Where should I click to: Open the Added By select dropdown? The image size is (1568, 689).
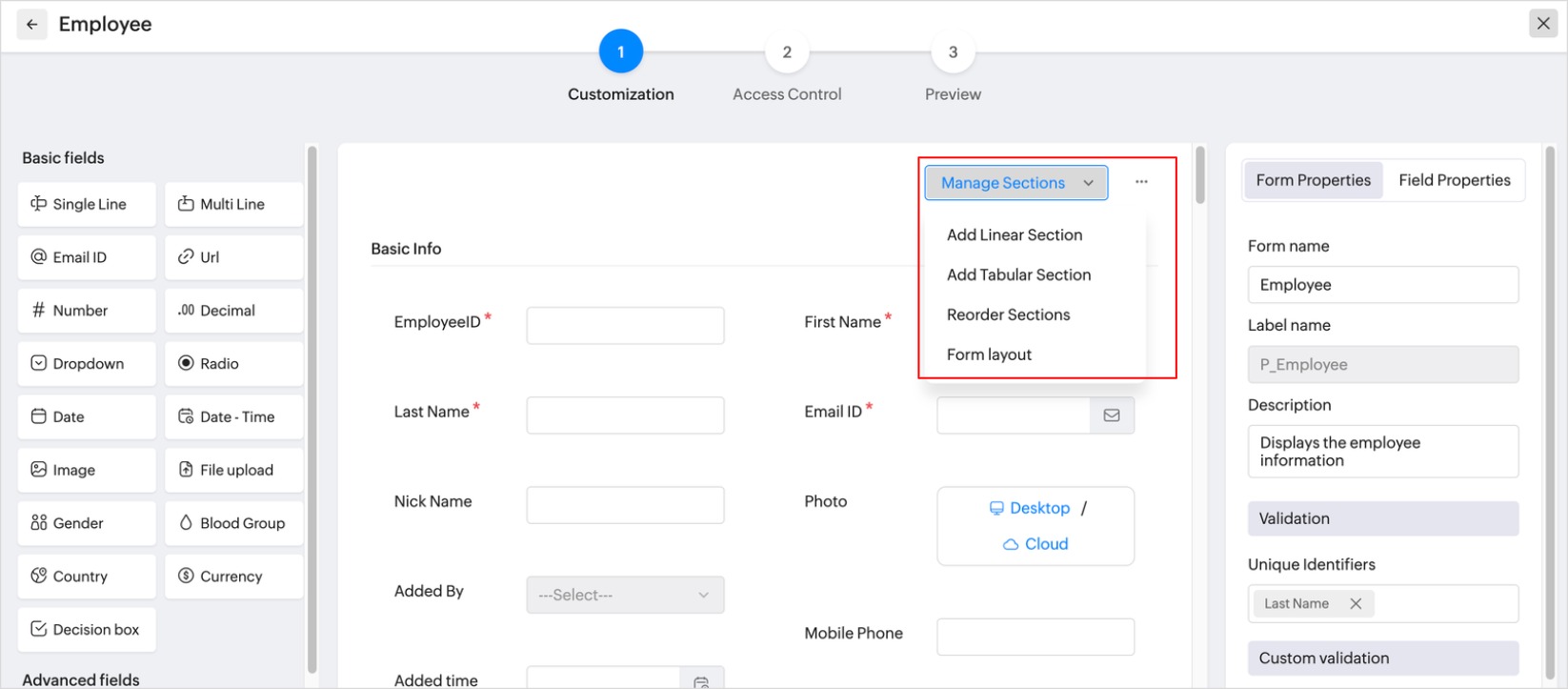[x=625, y=595]
